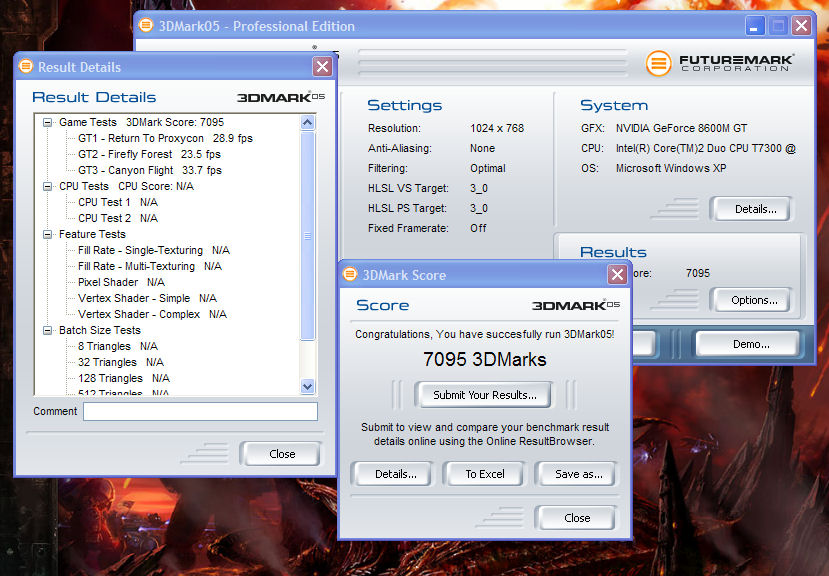The height and width of the screenshot is (576, 829).
Task: Open Options in Results panel
Action: (752, 300)
